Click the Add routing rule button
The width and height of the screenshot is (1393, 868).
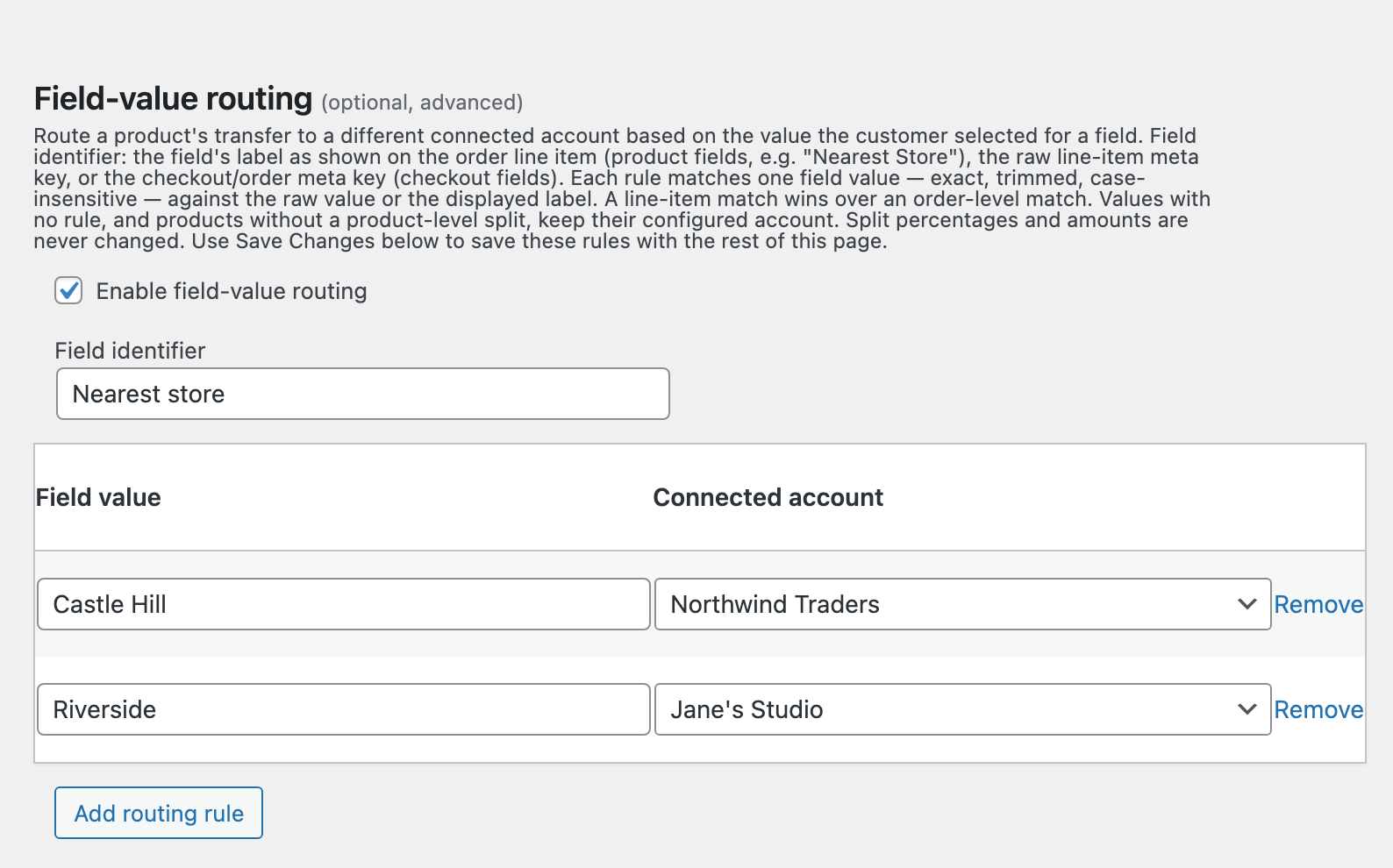[159, 813]
